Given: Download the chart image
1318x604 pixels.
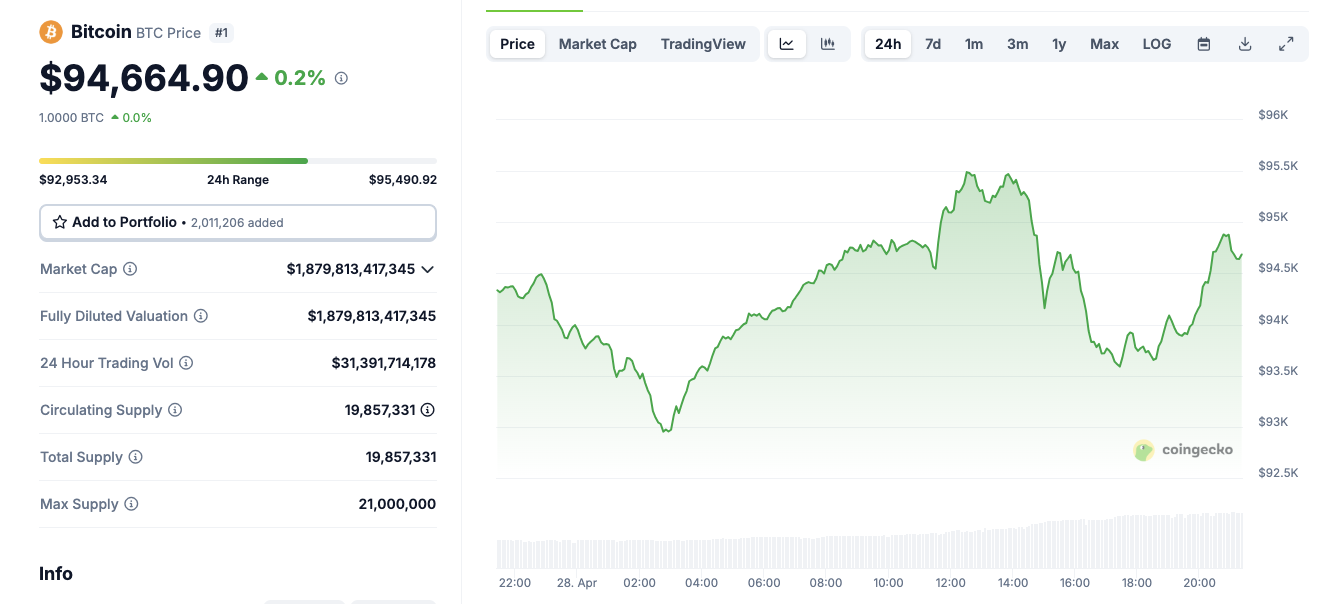Looking at the screenshot, I should tap(1245, 43).
